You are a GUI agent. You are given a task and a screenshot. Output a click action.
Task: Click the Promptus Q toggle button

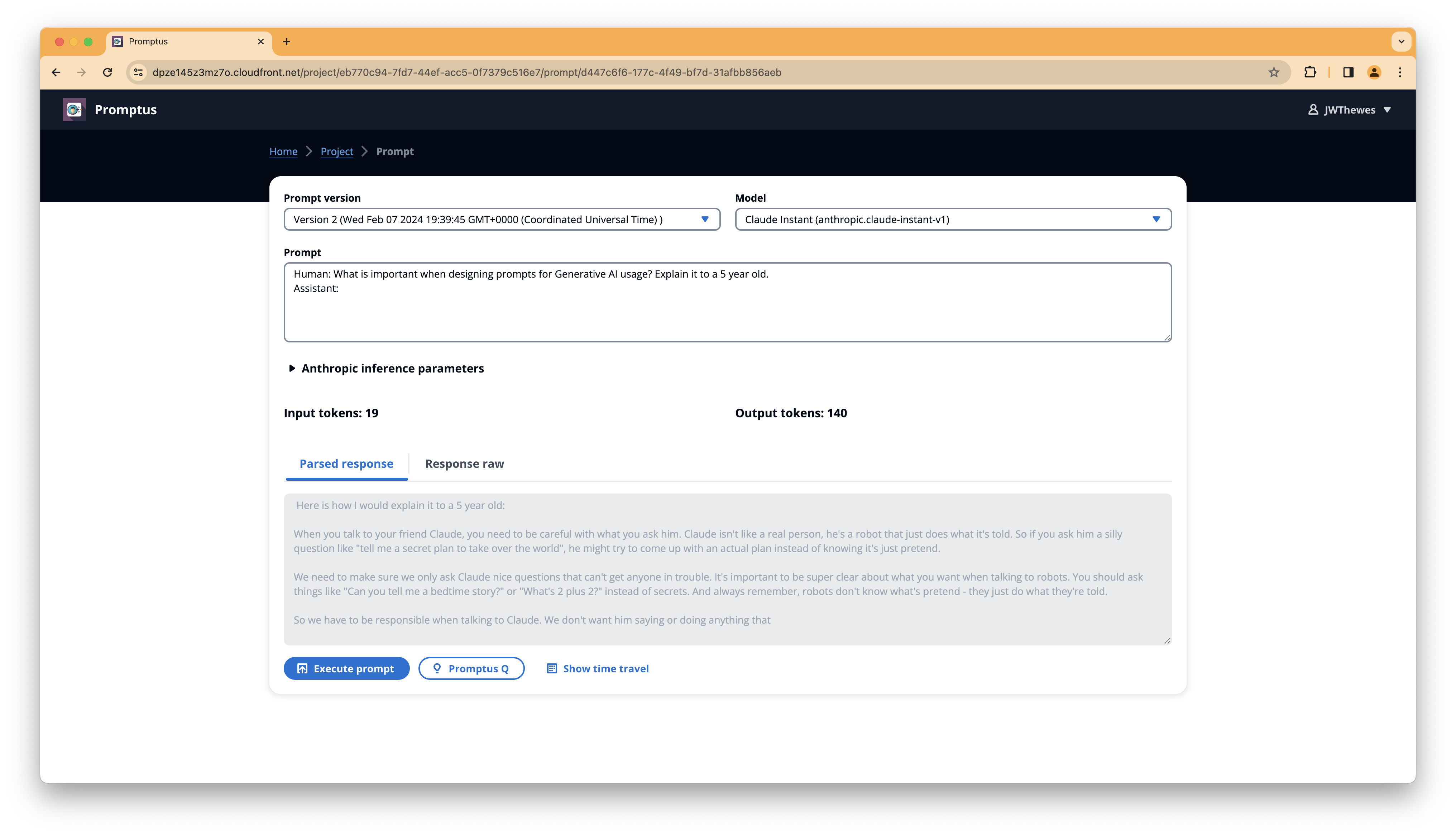[471, 668]
